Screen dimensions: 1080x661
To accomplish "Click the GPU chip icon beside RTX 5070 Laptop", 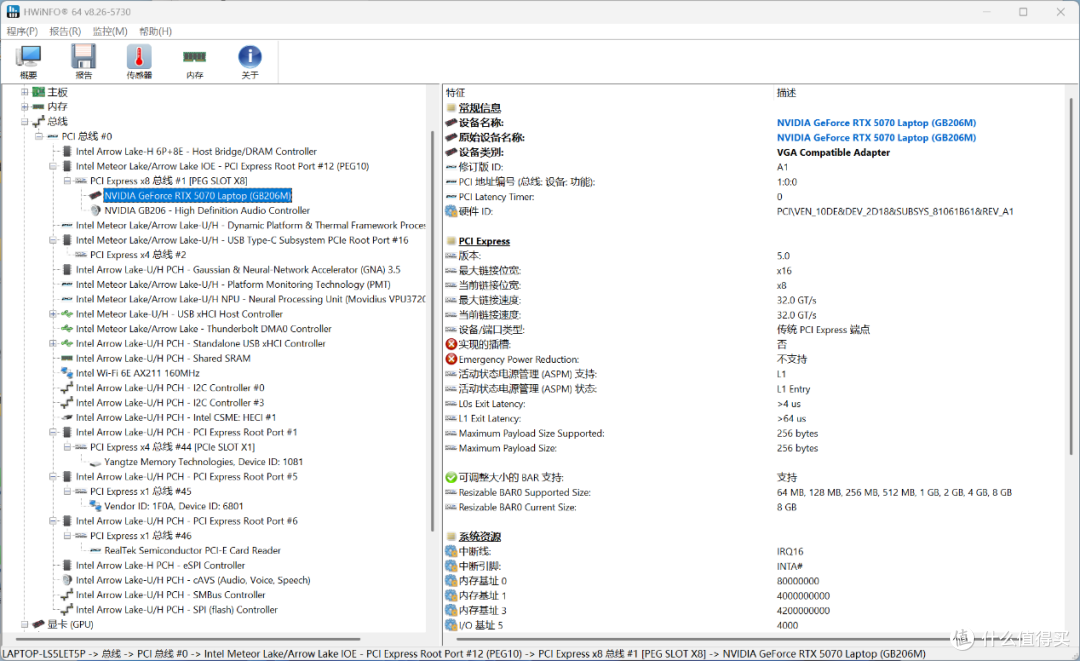I will [96, 196].
